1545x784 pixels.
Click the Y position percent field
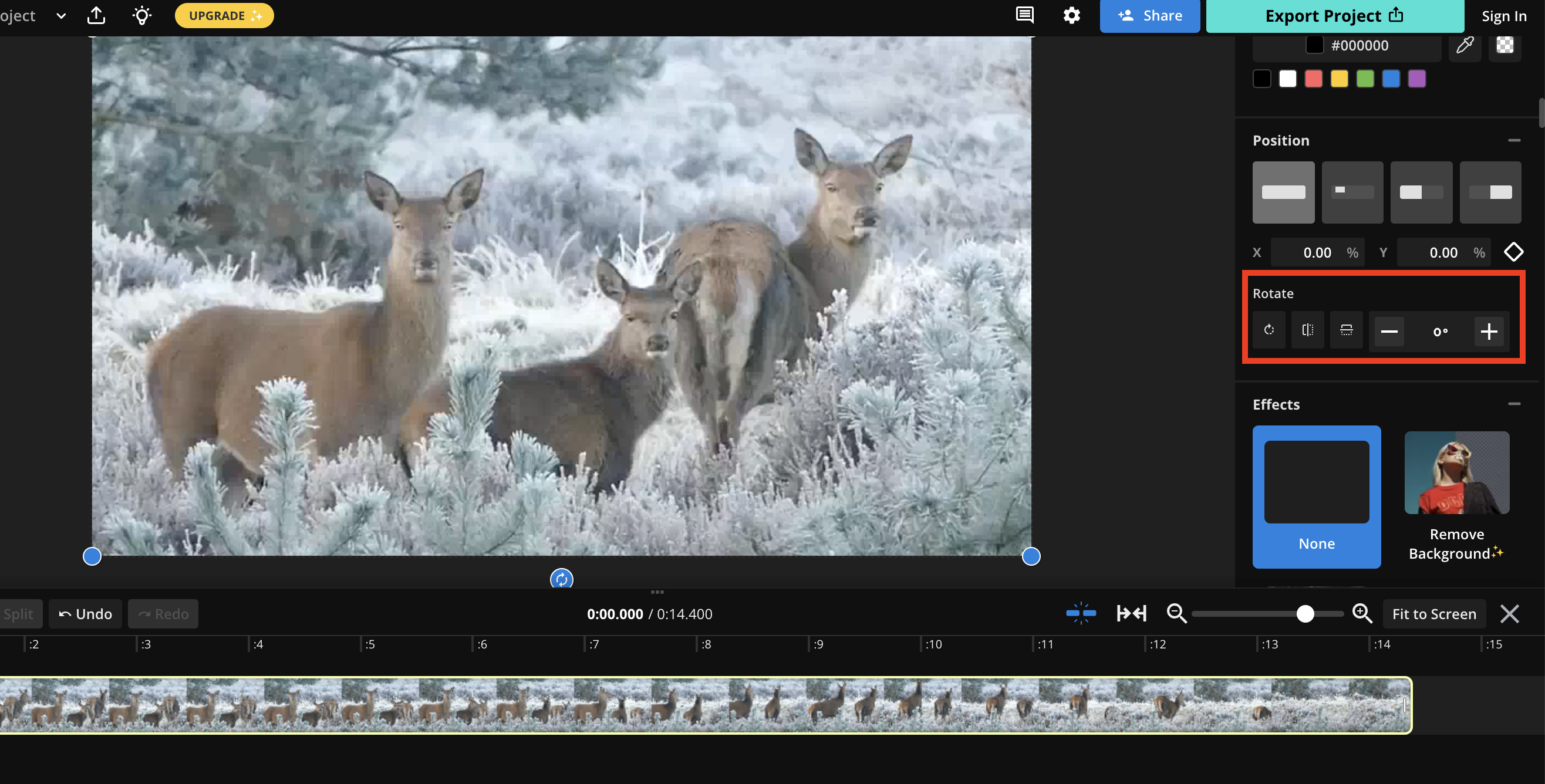click(x=1444, y=252)
